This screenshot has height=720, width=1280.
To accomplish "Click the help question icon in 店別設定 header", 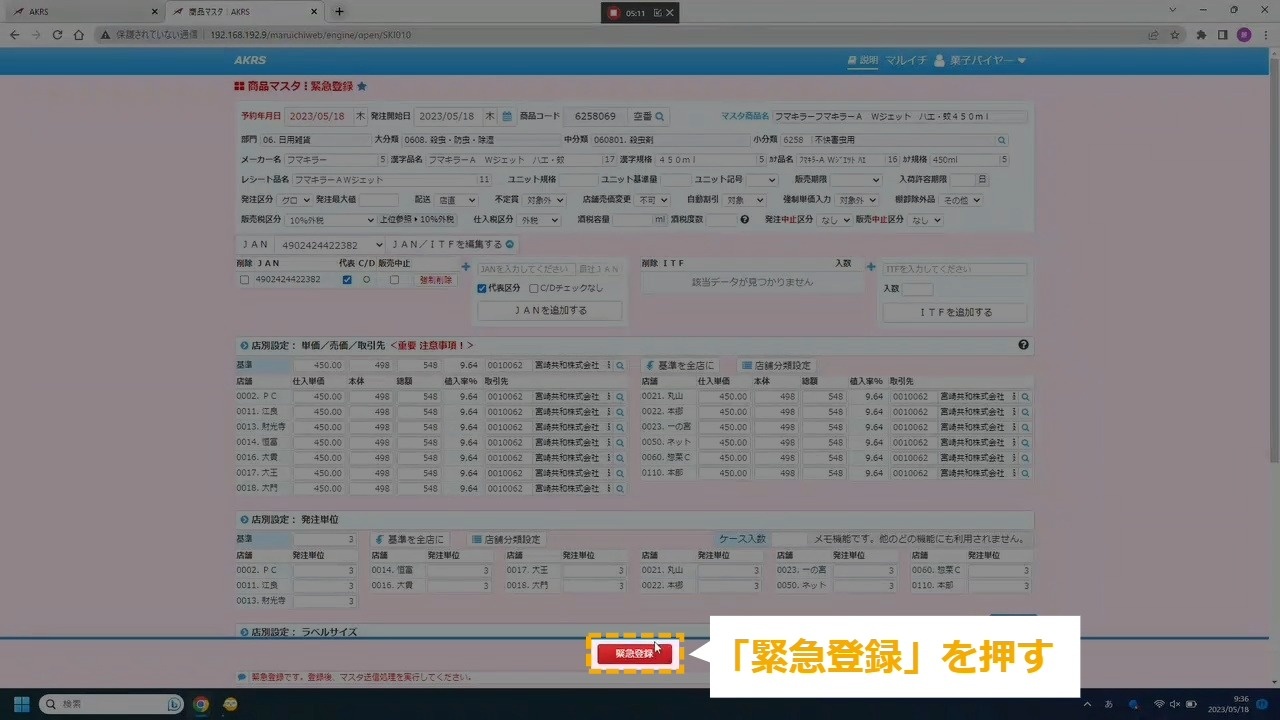I will pos(1023,345).
